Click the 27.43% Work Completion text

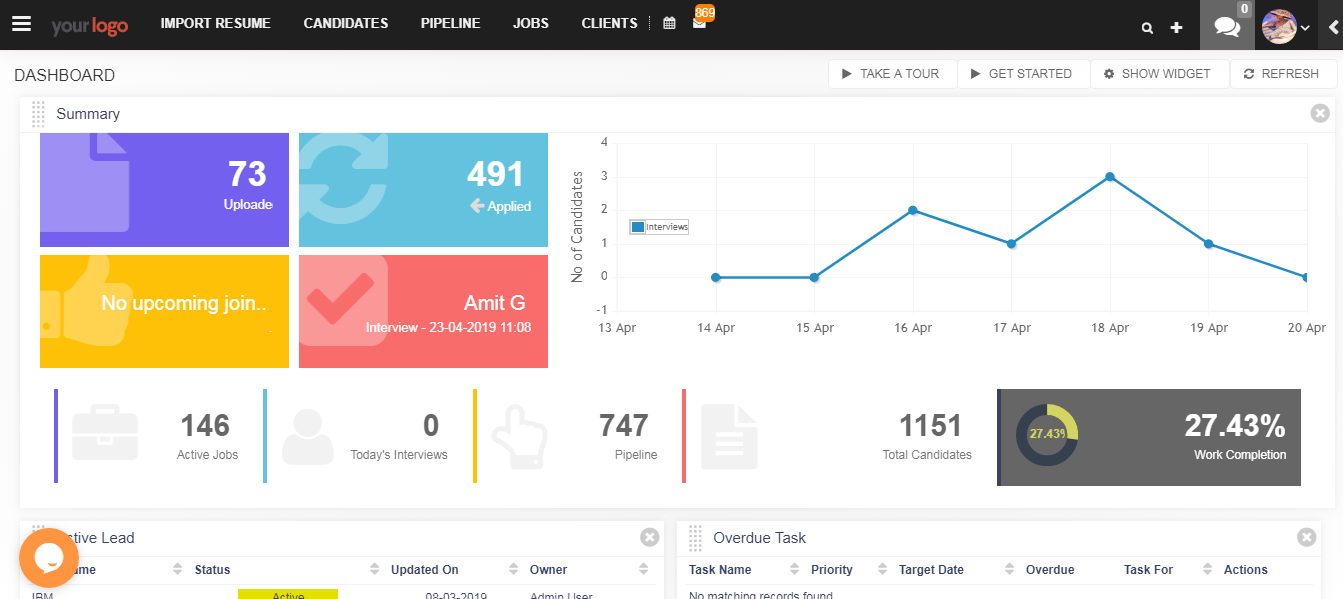tap(1235, 437)
